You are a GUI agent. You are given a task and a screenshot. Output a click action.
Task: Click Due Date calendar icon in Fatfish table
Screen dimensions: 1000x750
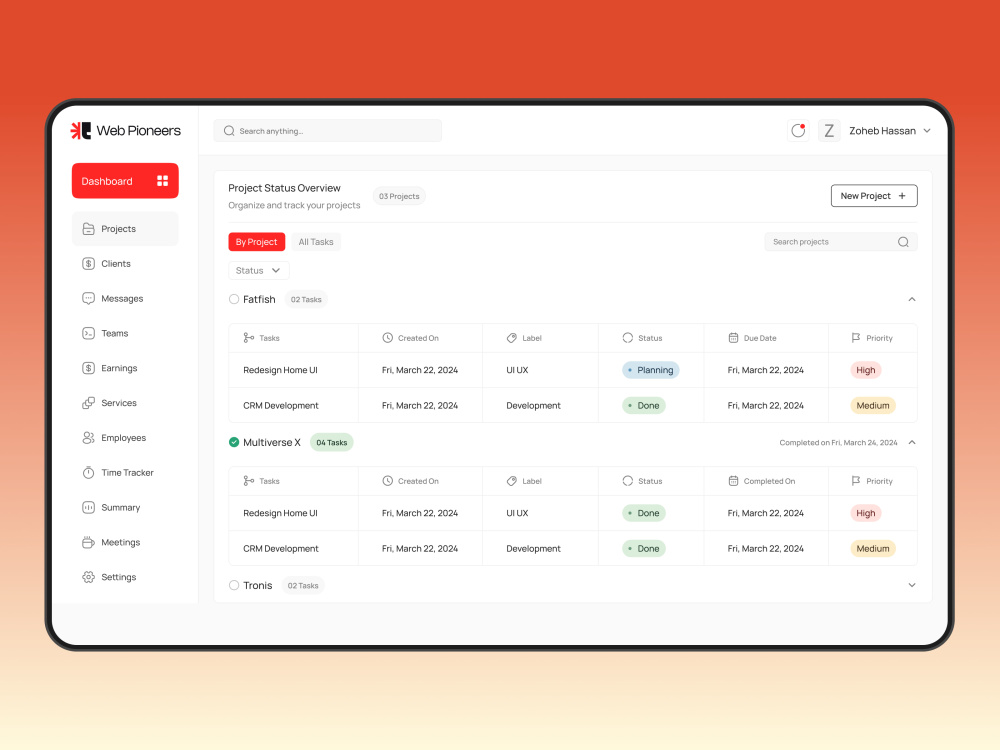(x=733, y=338)
